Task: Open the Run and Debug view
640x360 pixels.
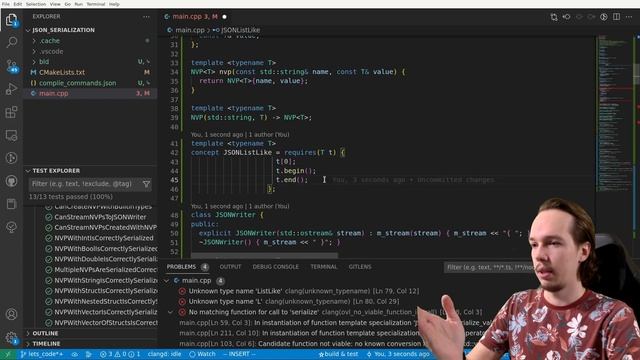Action: coord(11,89)
